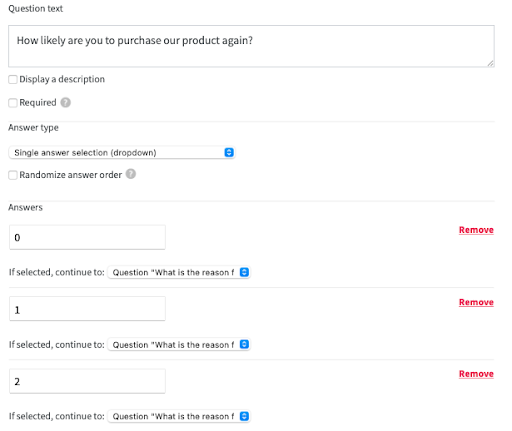Open the continue-to dropdown for answer 1
The height and width of the screenshot is (431, 512).
(x=179, y=344)
